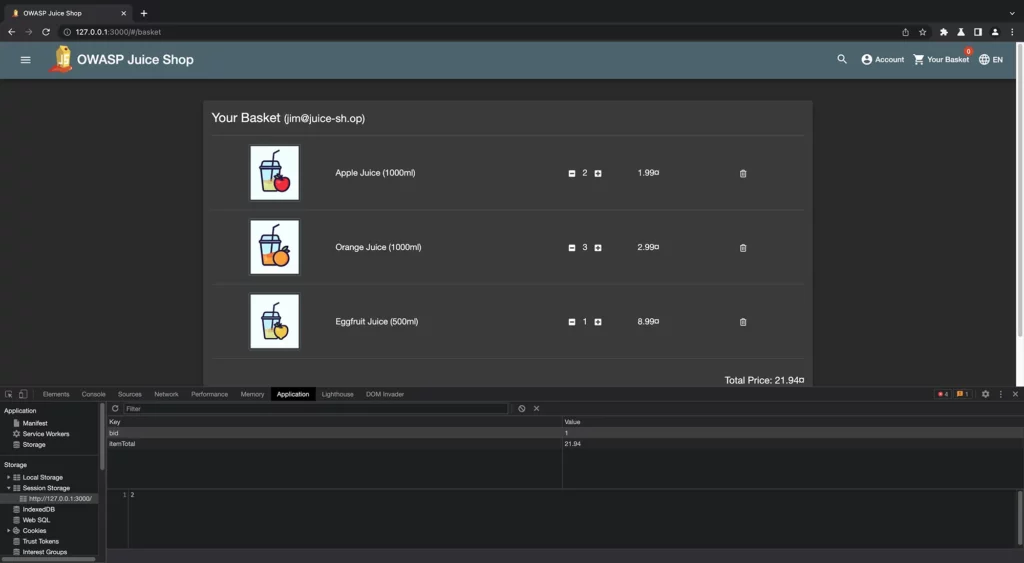Switch to the Network DevTools tab
This screenshot has height=563, width=1024.
pyautogui.click(x=166, y=394)
